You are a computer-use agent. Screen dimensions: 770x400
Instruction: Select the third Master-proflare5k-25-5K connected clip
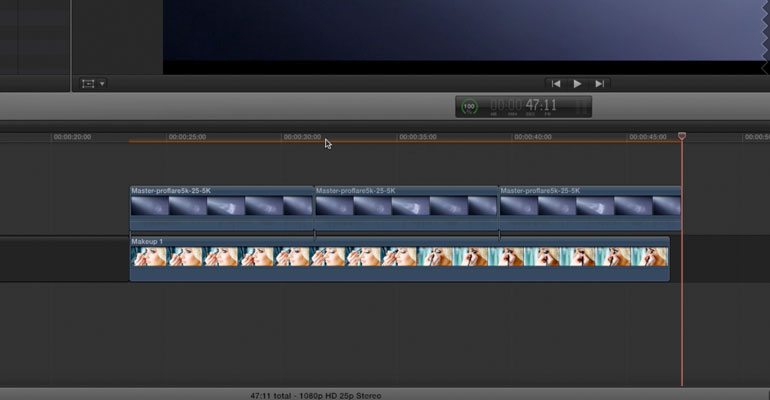(x=590, y=208)
